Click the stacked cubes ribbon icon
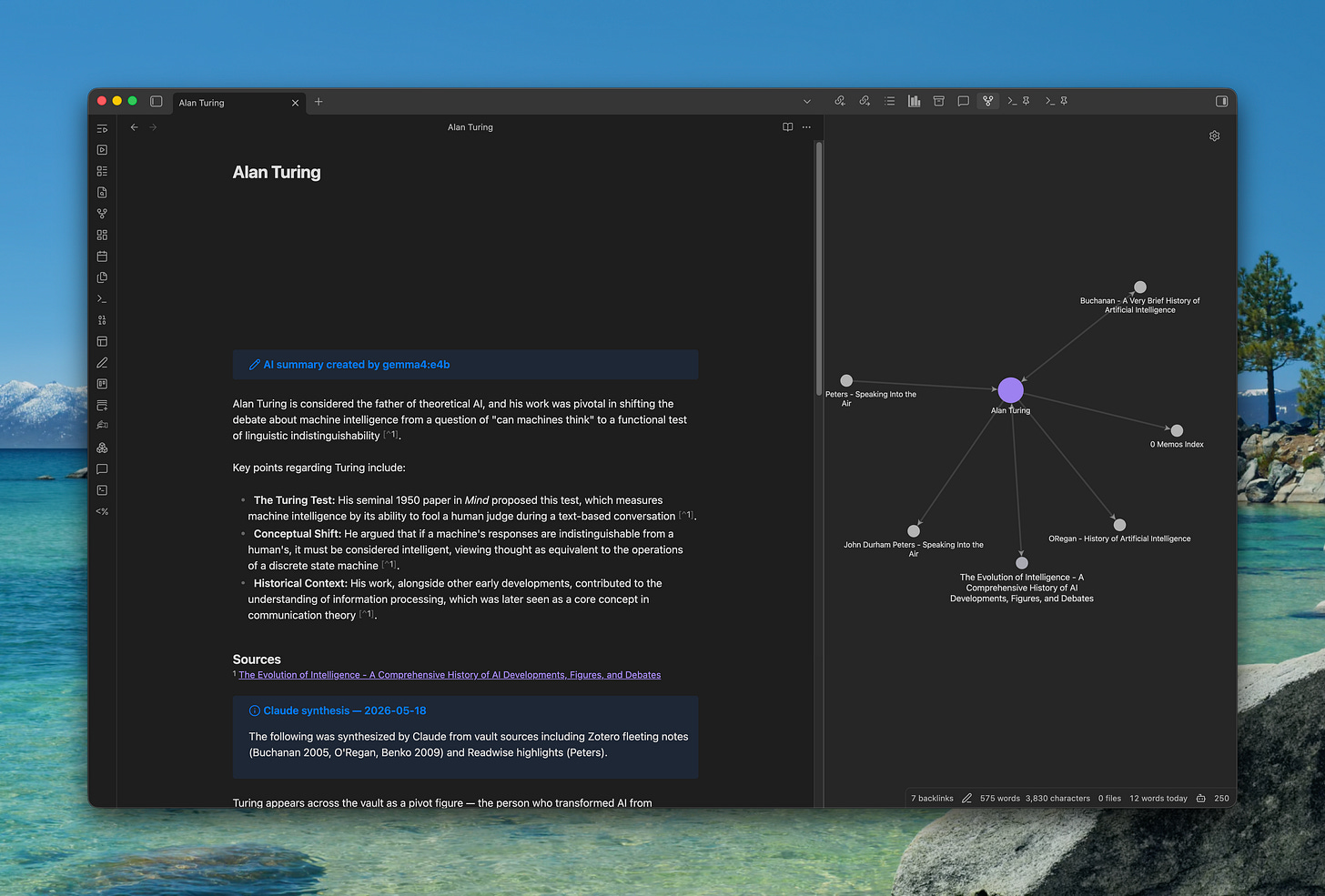1325x896 pixels. point(102,448)
